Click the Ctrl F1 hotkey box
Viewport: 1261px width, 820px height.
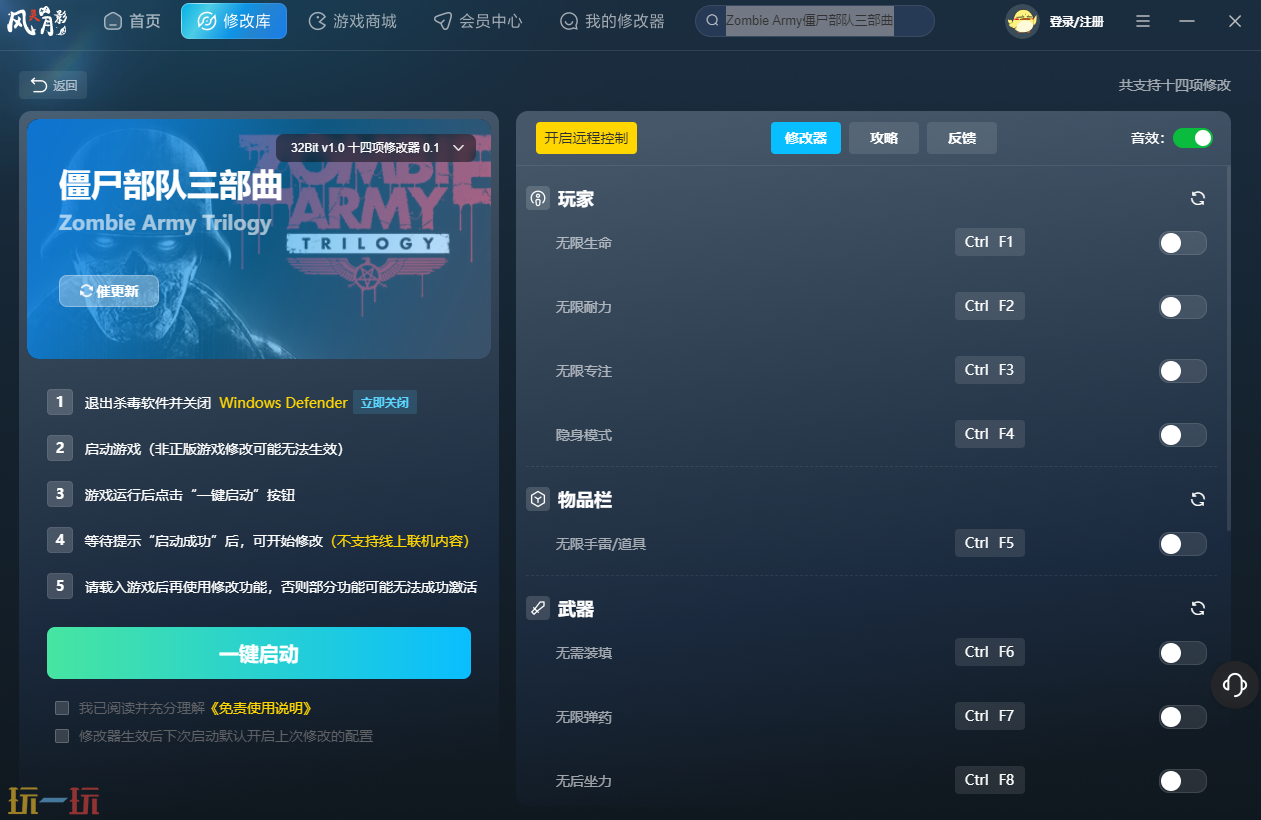tap(990, 242)
